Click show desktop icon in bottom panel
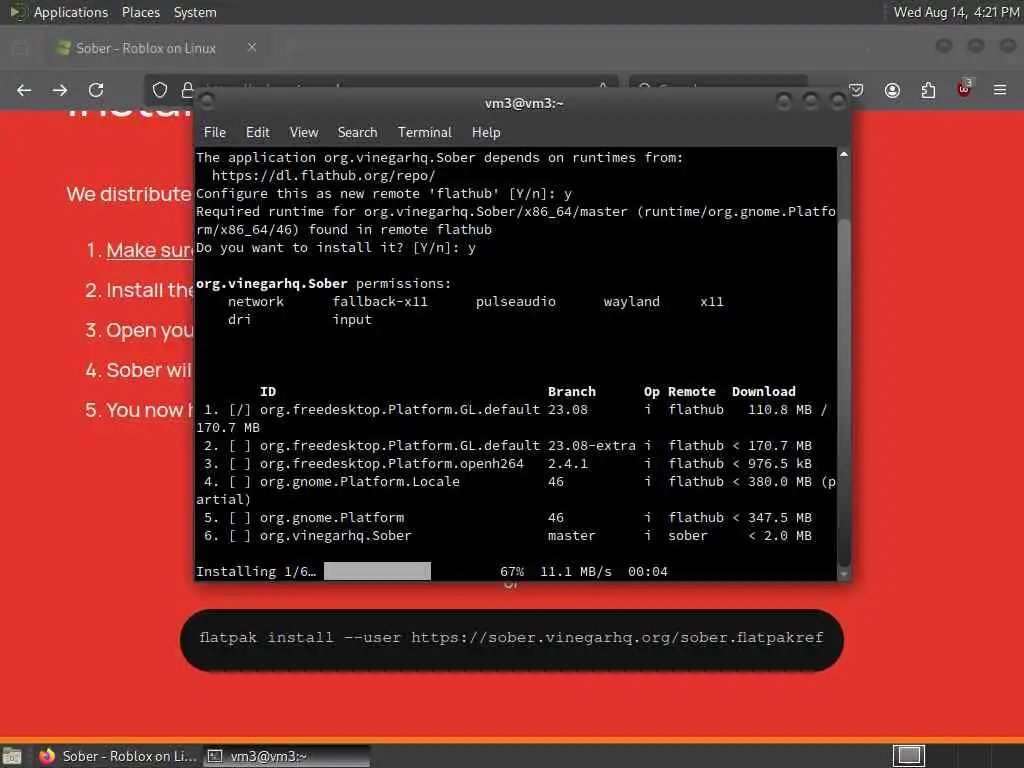Image resolution: width=1024 pixels, height=768 pixels. coord(12,756)
